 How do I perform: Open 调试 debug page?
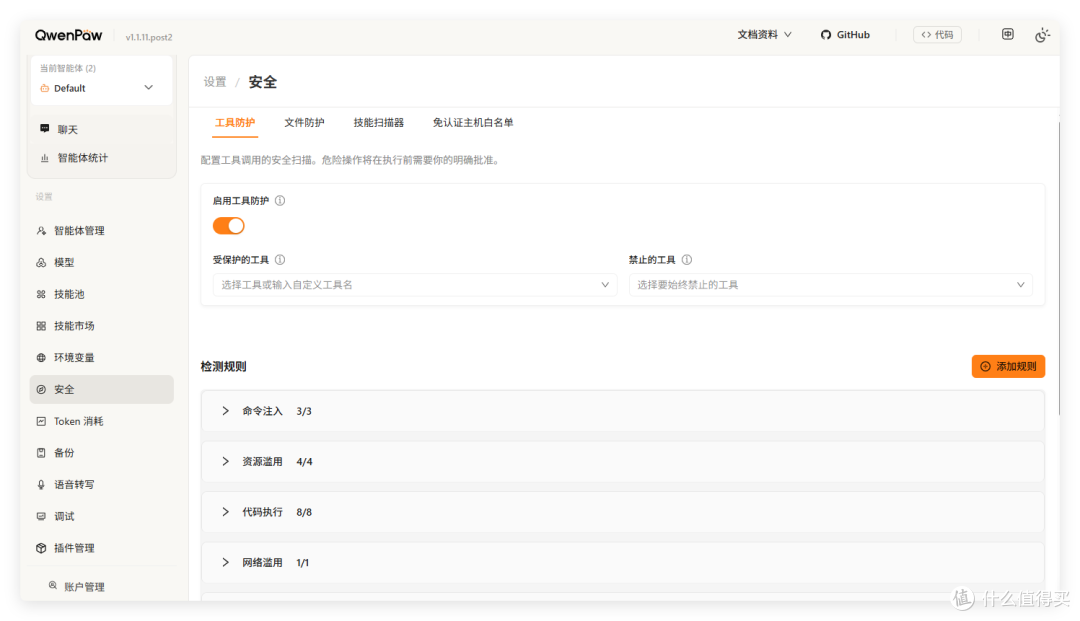pos(101,516)
